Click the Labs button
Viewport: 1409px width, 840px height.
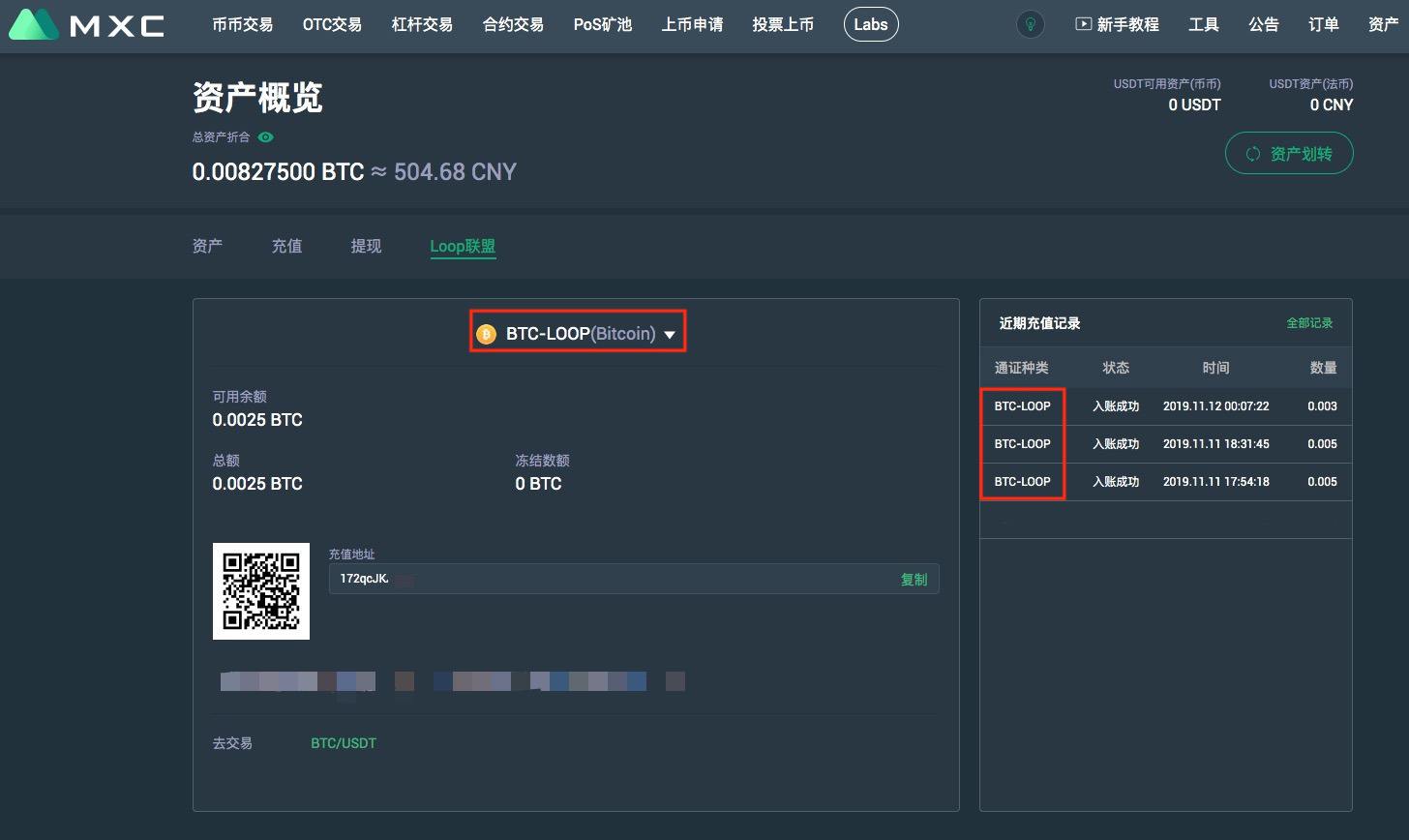871,24
